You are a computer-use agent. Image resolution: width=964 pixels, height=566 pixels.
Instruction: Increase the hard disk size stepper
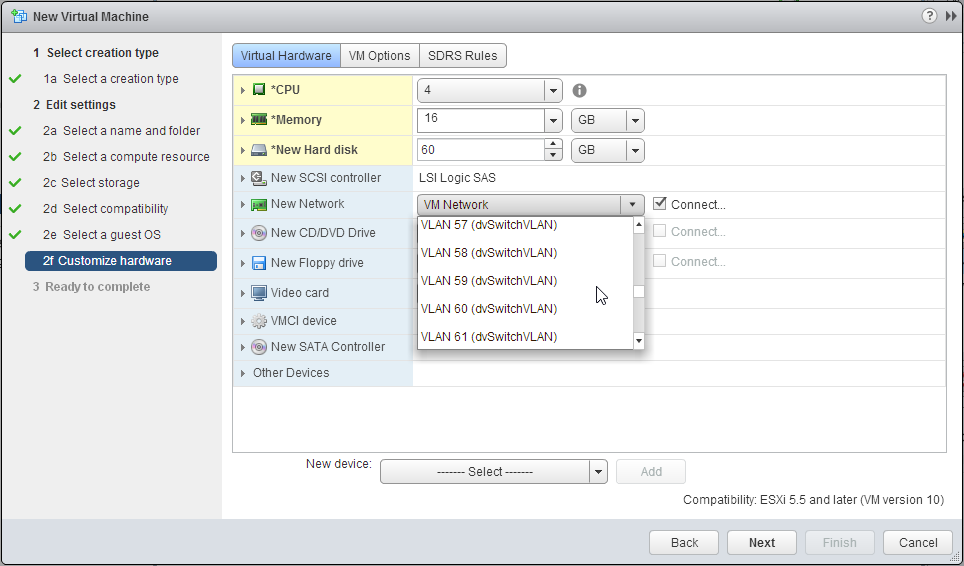(x=553, y=144)
